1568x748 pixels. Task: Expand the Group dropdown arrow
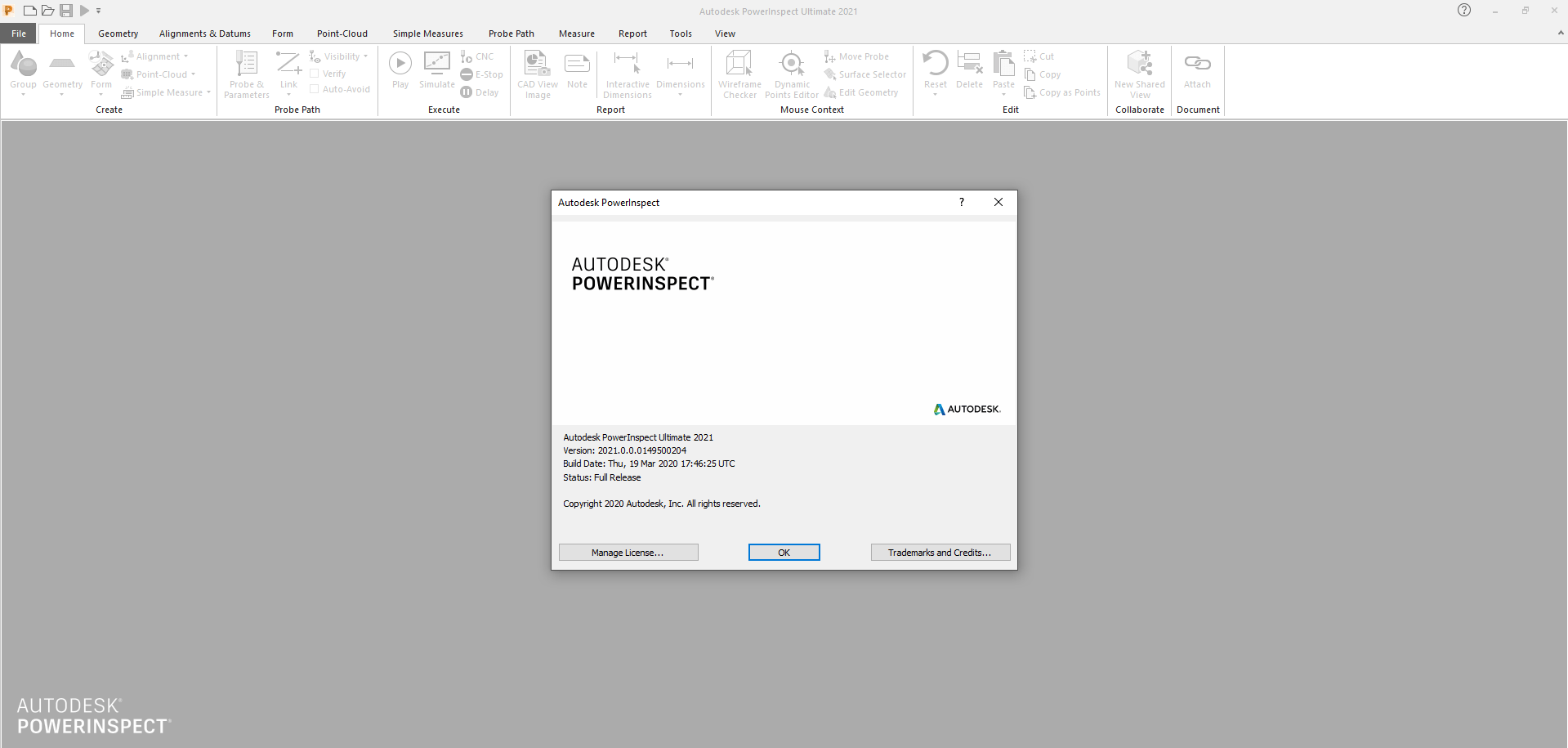23,95
